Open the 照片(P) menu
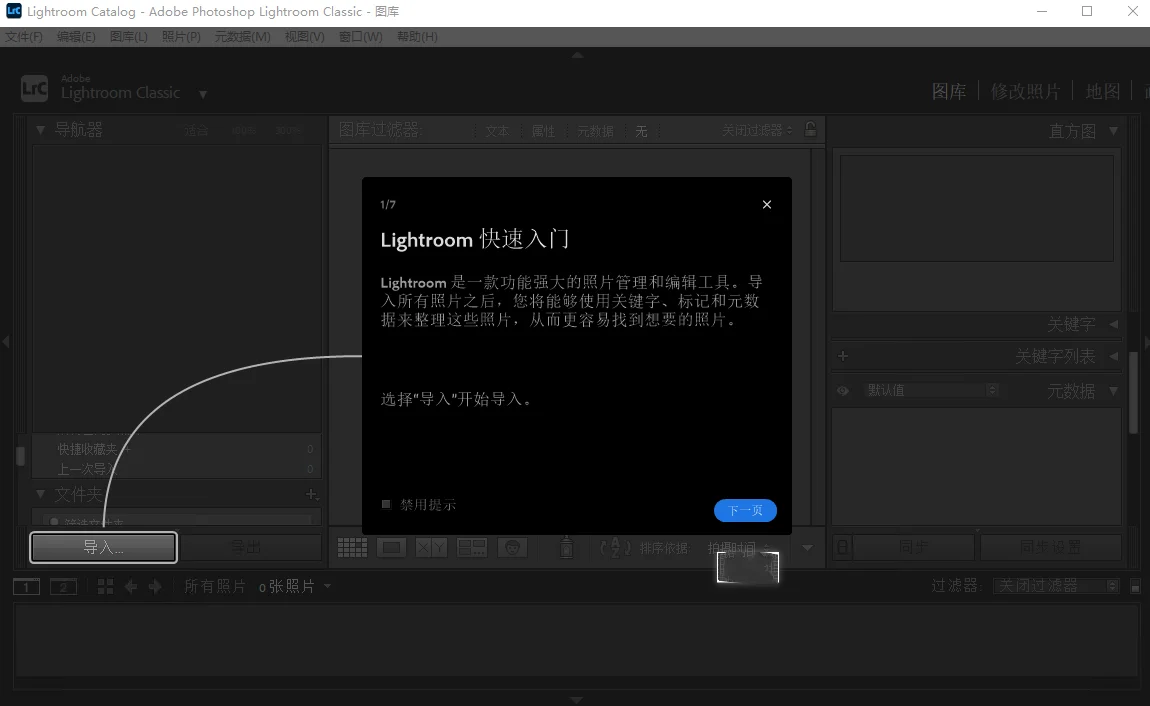 pyautogui.click(x=181, y=37)
